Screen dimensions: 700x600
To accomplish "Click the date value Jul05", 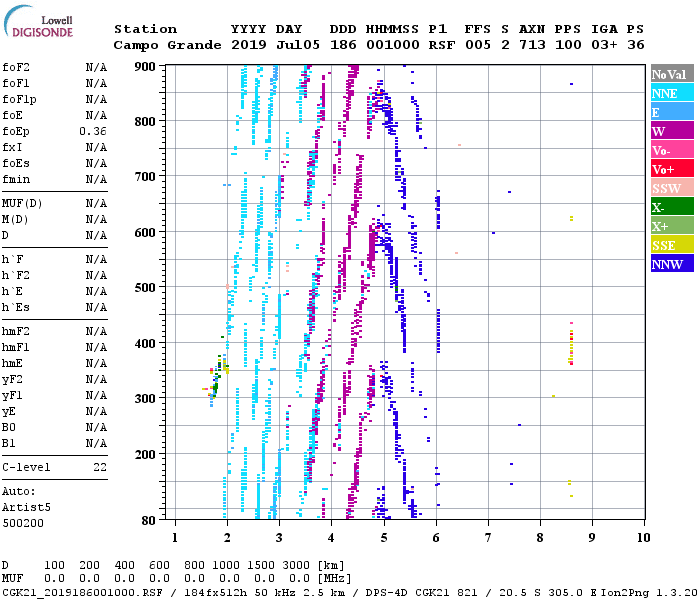I will coord(298,45).
